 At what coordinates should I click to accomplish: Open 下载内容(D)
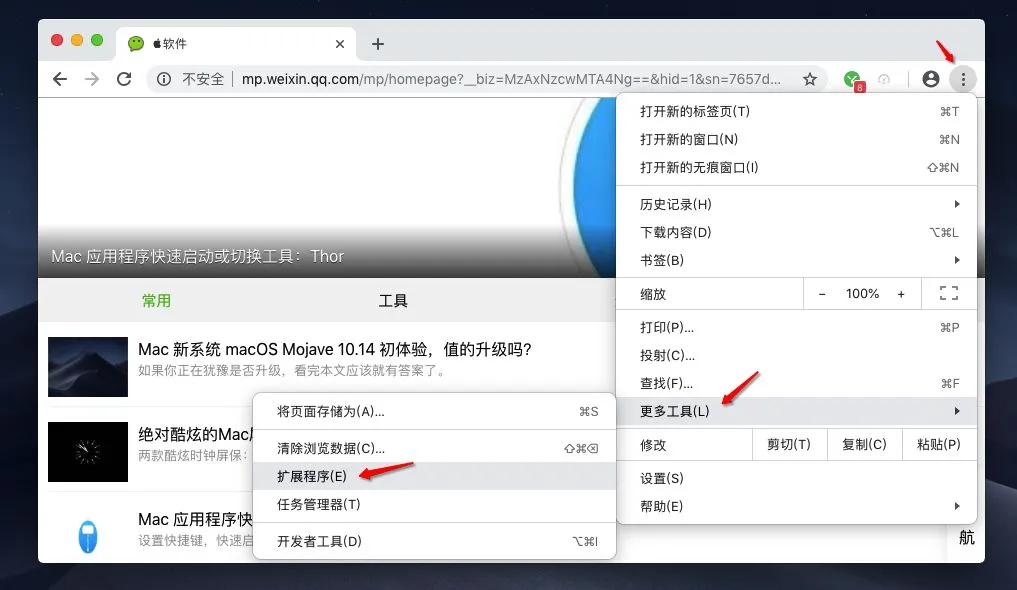(796, 232)
